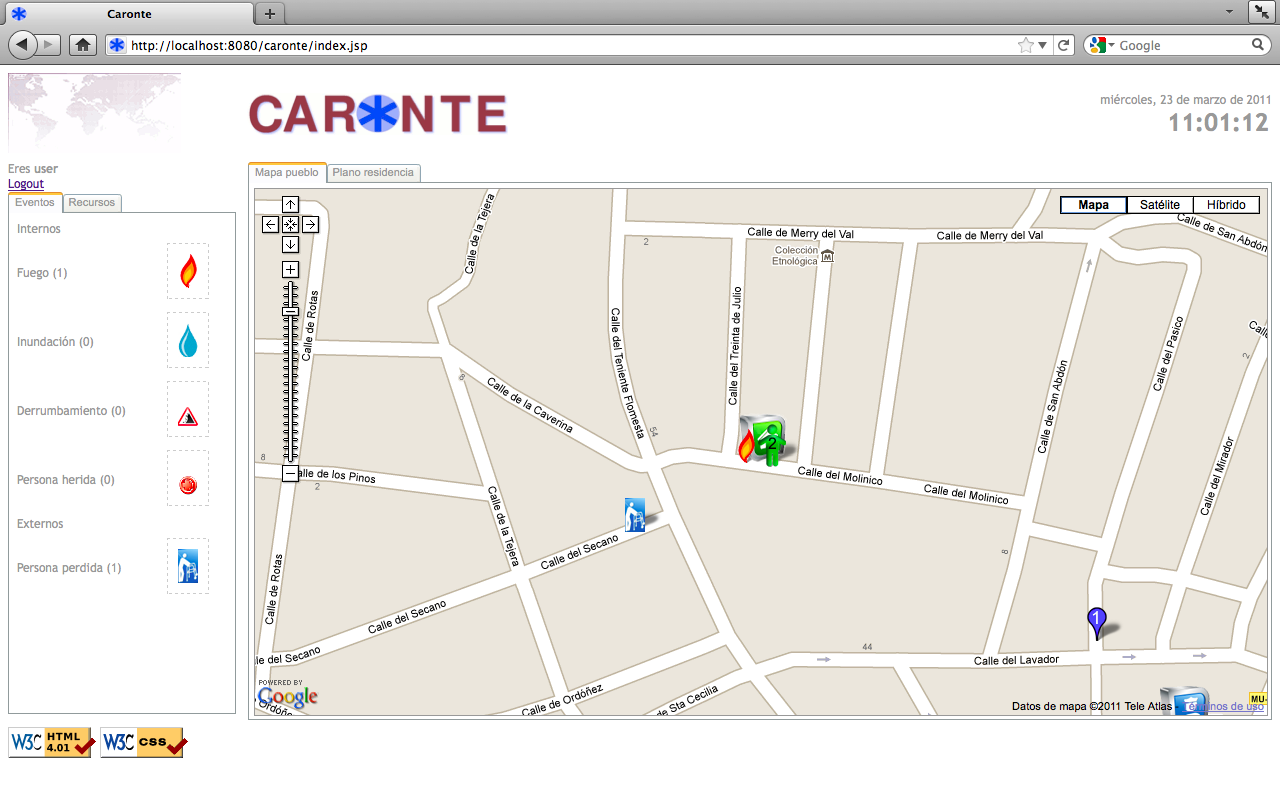Screen dimensions: 1280x800
Task: Click the zoom slider handle
Action: [x=290, y=311]
